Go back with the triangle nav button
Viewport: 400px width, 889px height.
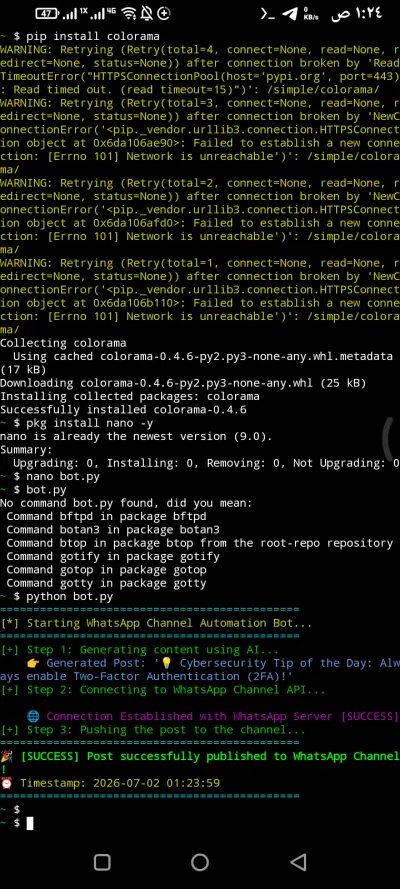(x=298, y=862)
